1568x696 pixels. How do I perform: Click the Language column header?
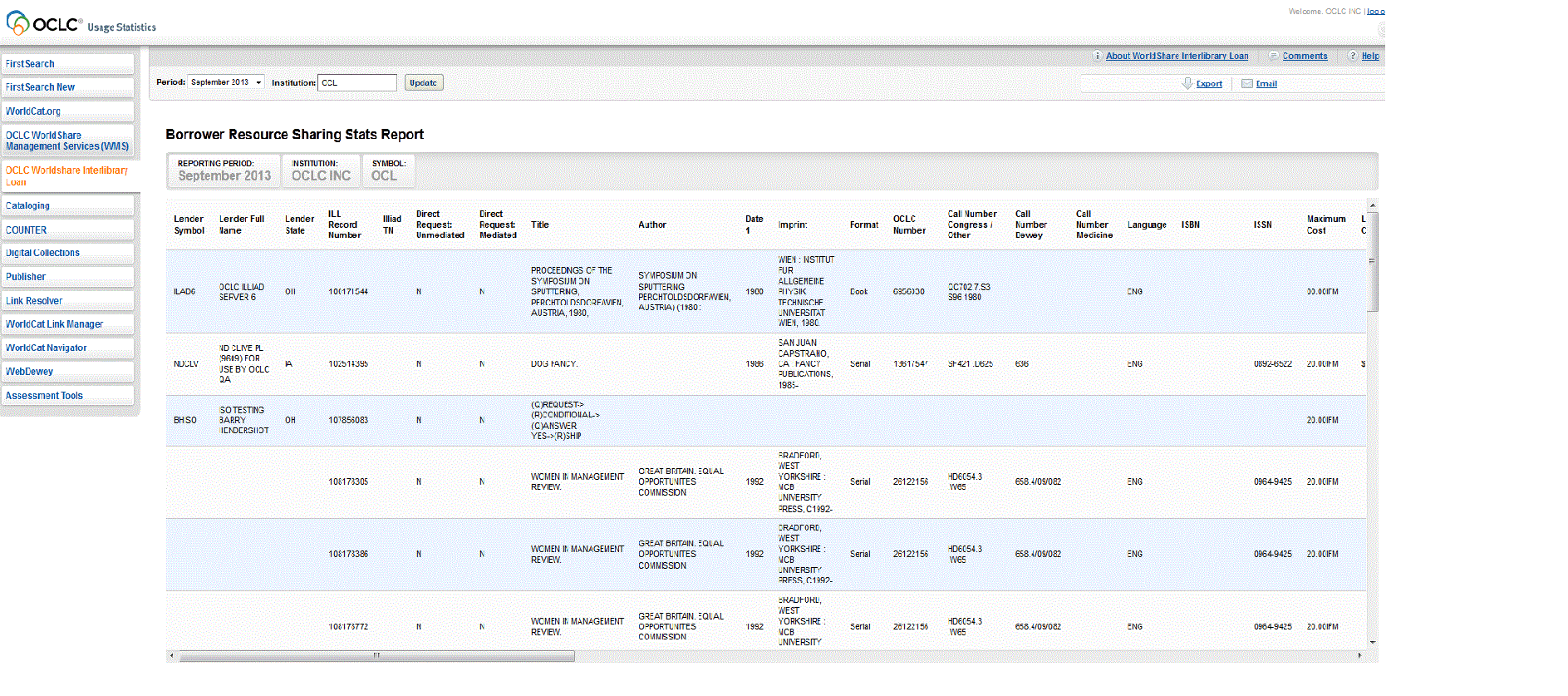pos(1147,225)
